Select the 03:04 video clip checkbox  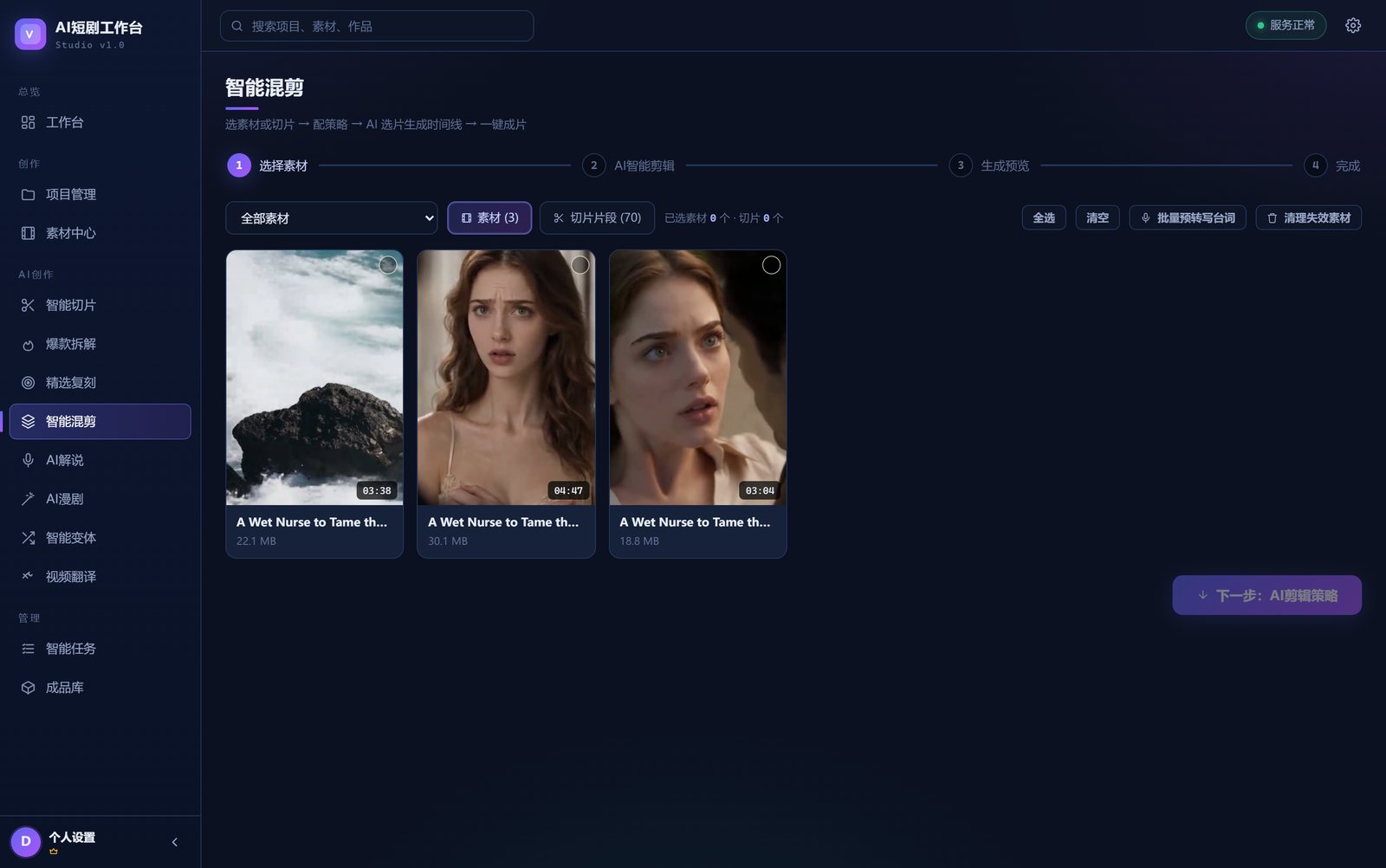771,265
